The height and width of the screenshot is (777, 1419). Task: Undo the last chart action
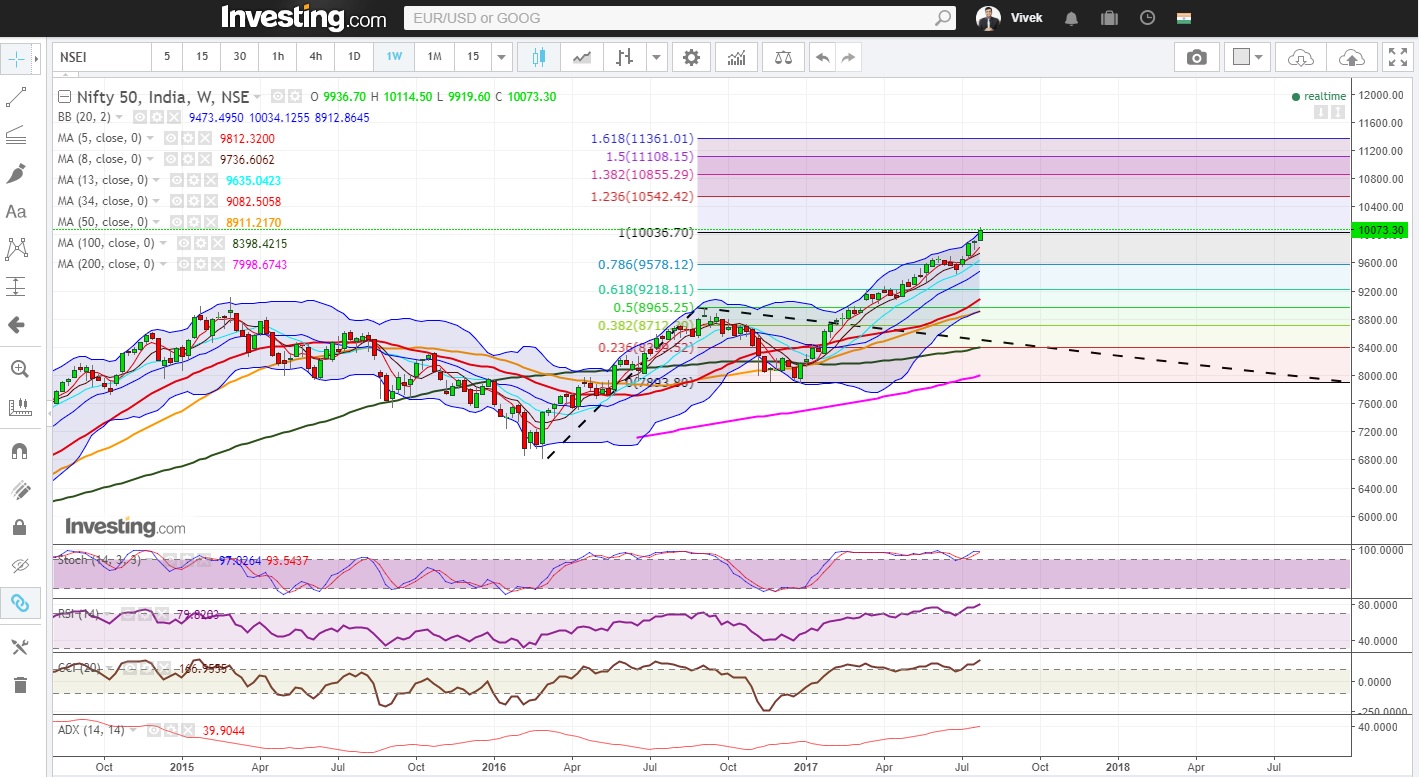pyautogui.click(x=822, y=57)
